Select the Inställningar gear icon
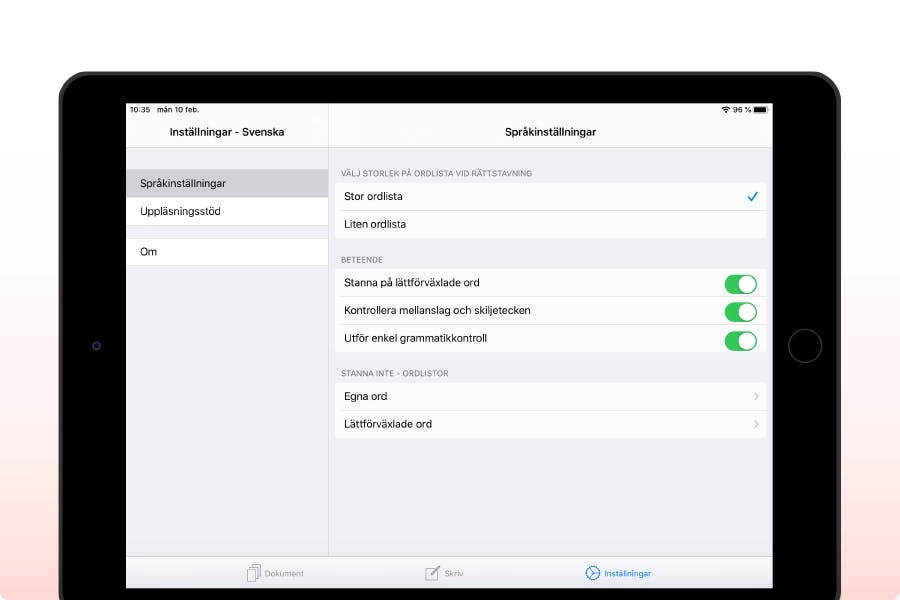The height and width of the screenshot is (600, 900). [x=592, y=572]
